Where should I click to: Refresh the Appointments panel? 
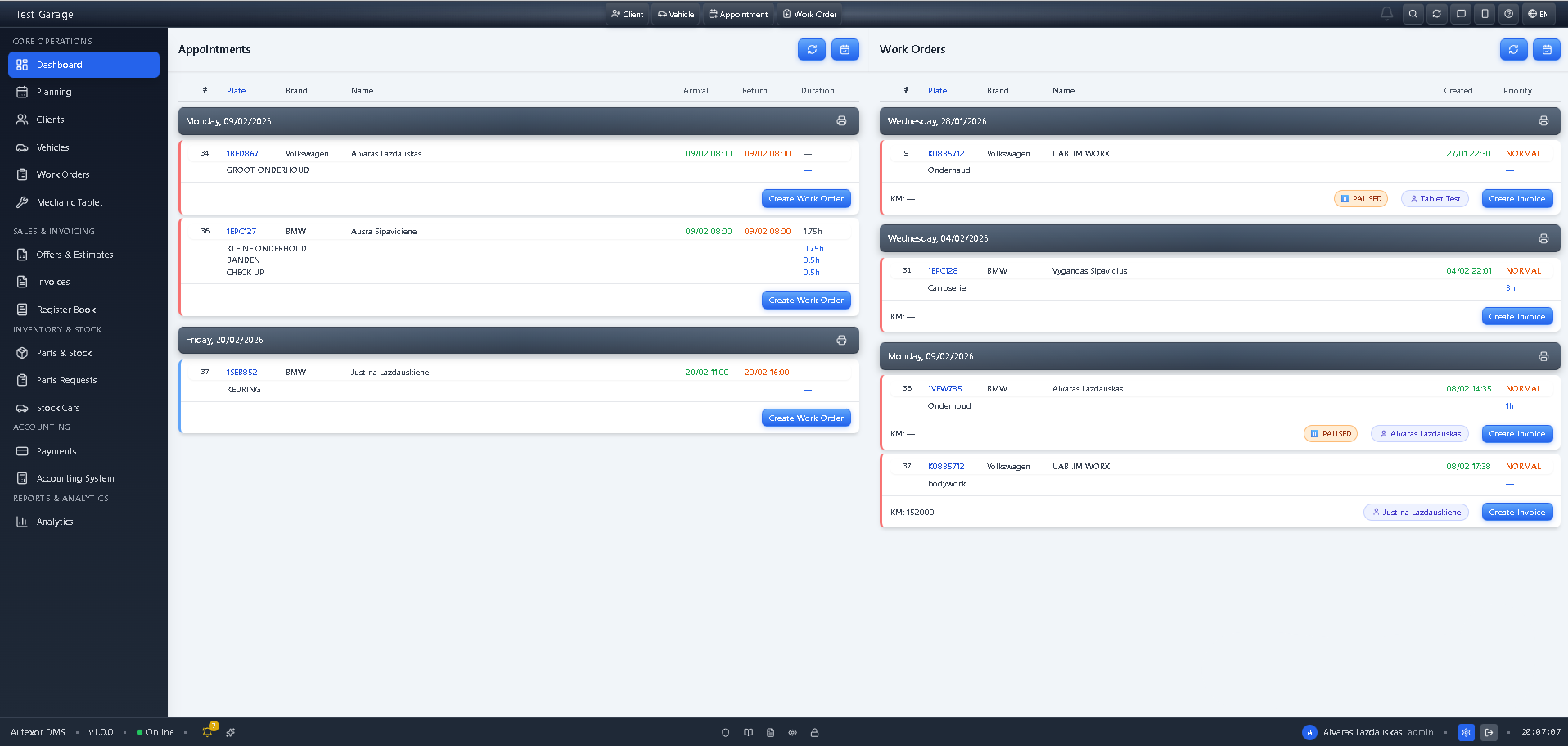811,50
